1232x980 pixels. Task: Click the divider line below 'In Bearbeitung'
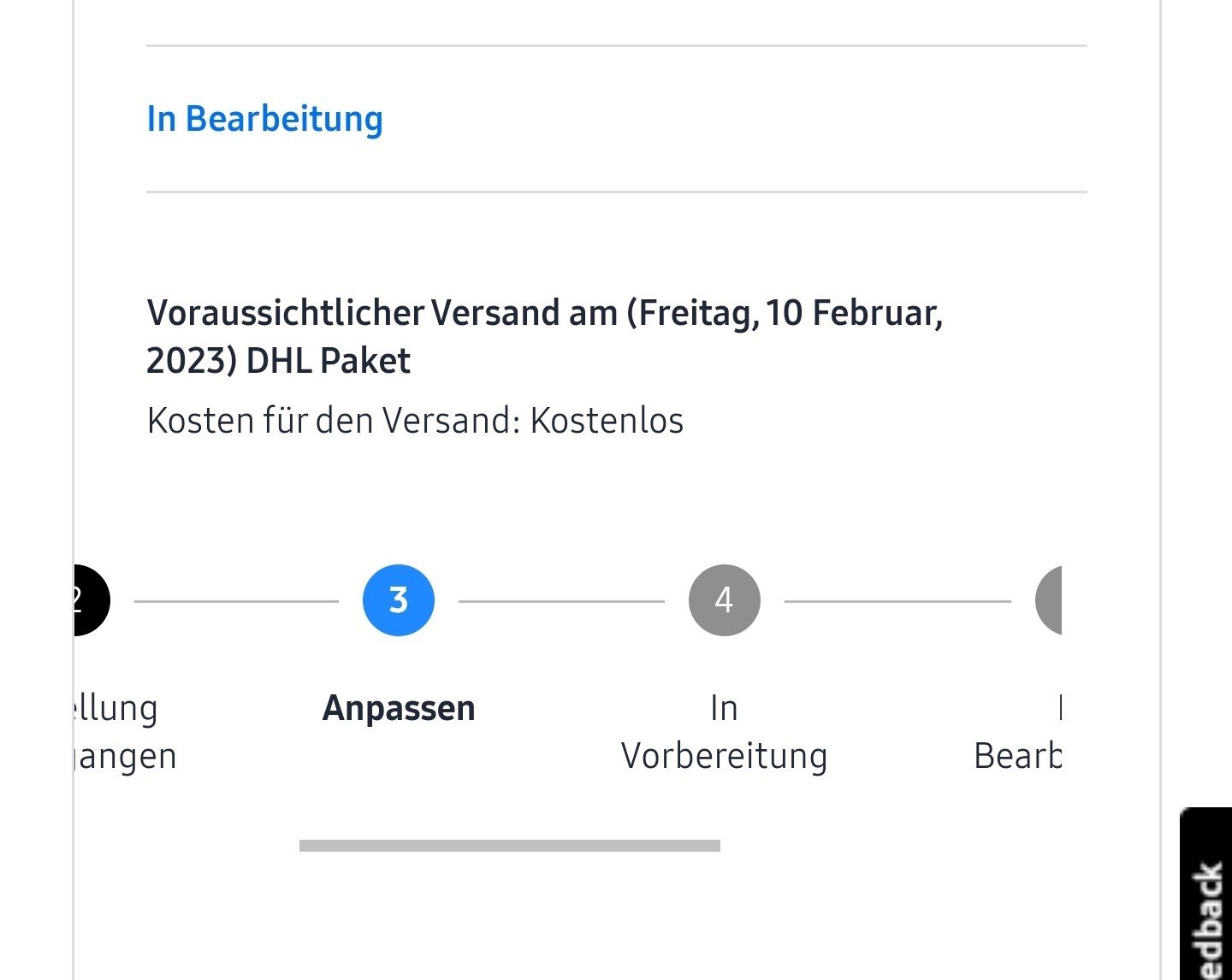(x=616, y=192)
